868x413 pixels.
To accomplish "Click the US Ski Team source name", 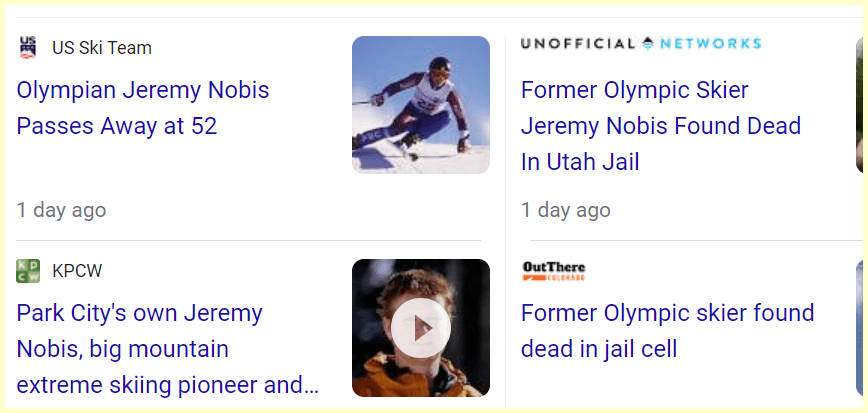I will coord(102,47).
